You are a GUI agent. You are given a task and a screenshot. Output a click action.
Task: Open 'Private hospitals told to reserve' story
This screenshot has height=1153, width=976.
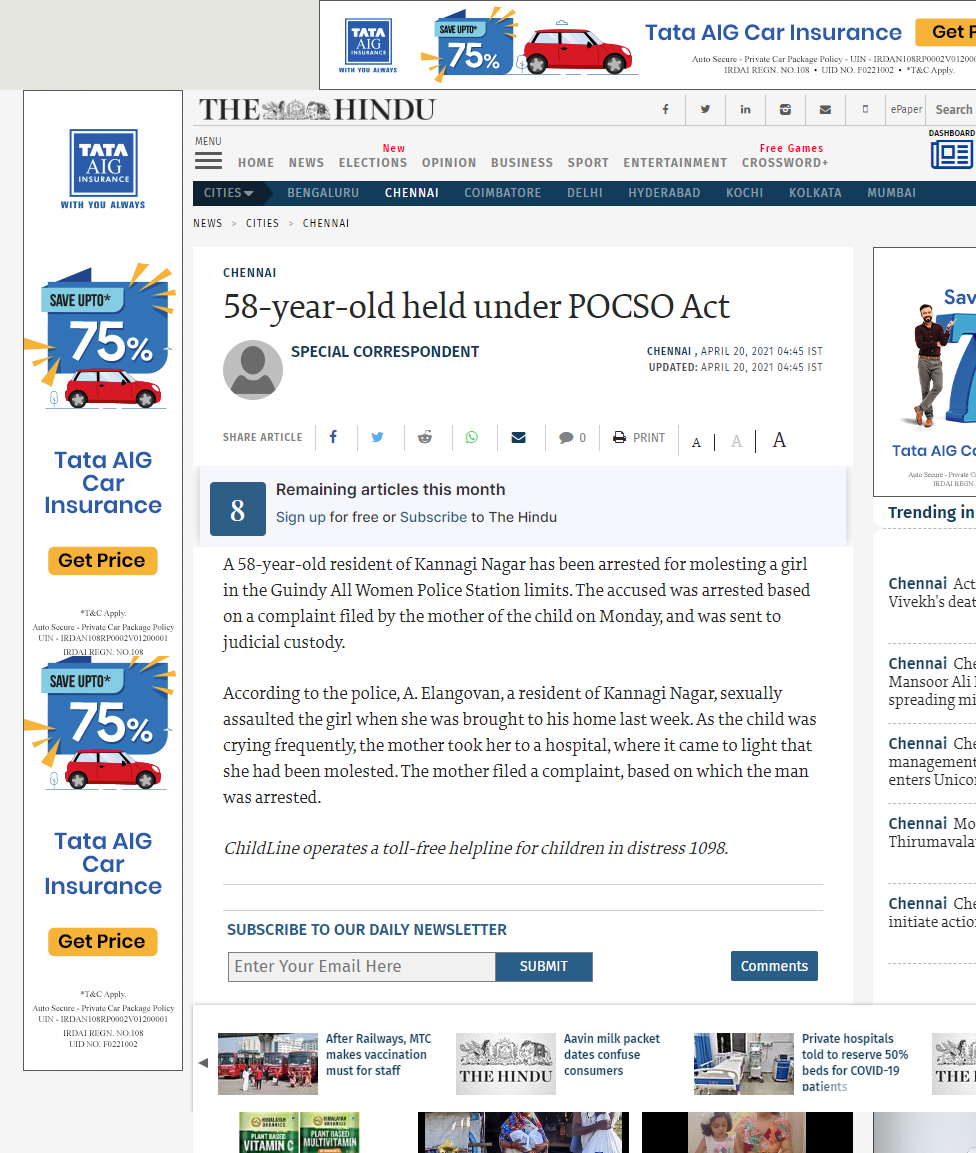click(855, 1062)
